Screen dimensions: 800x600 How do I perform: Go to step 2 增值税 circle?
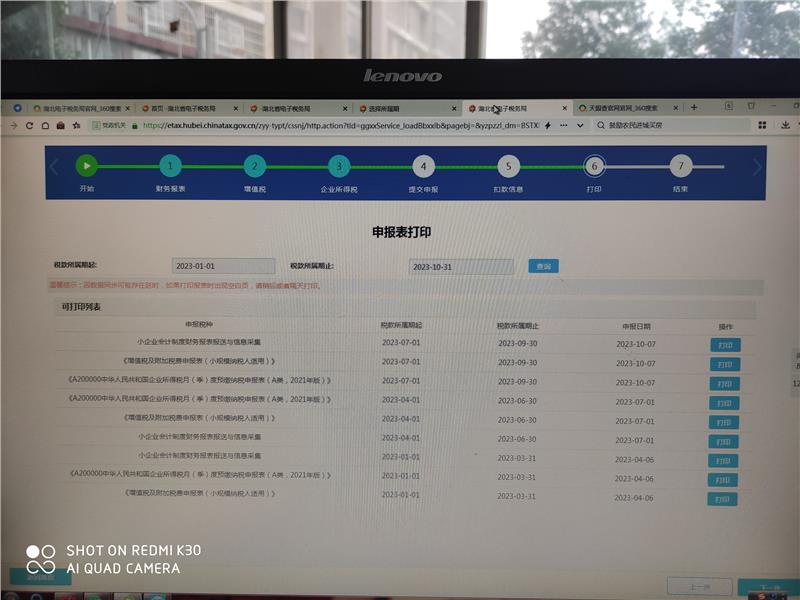(x=255, y=167)
